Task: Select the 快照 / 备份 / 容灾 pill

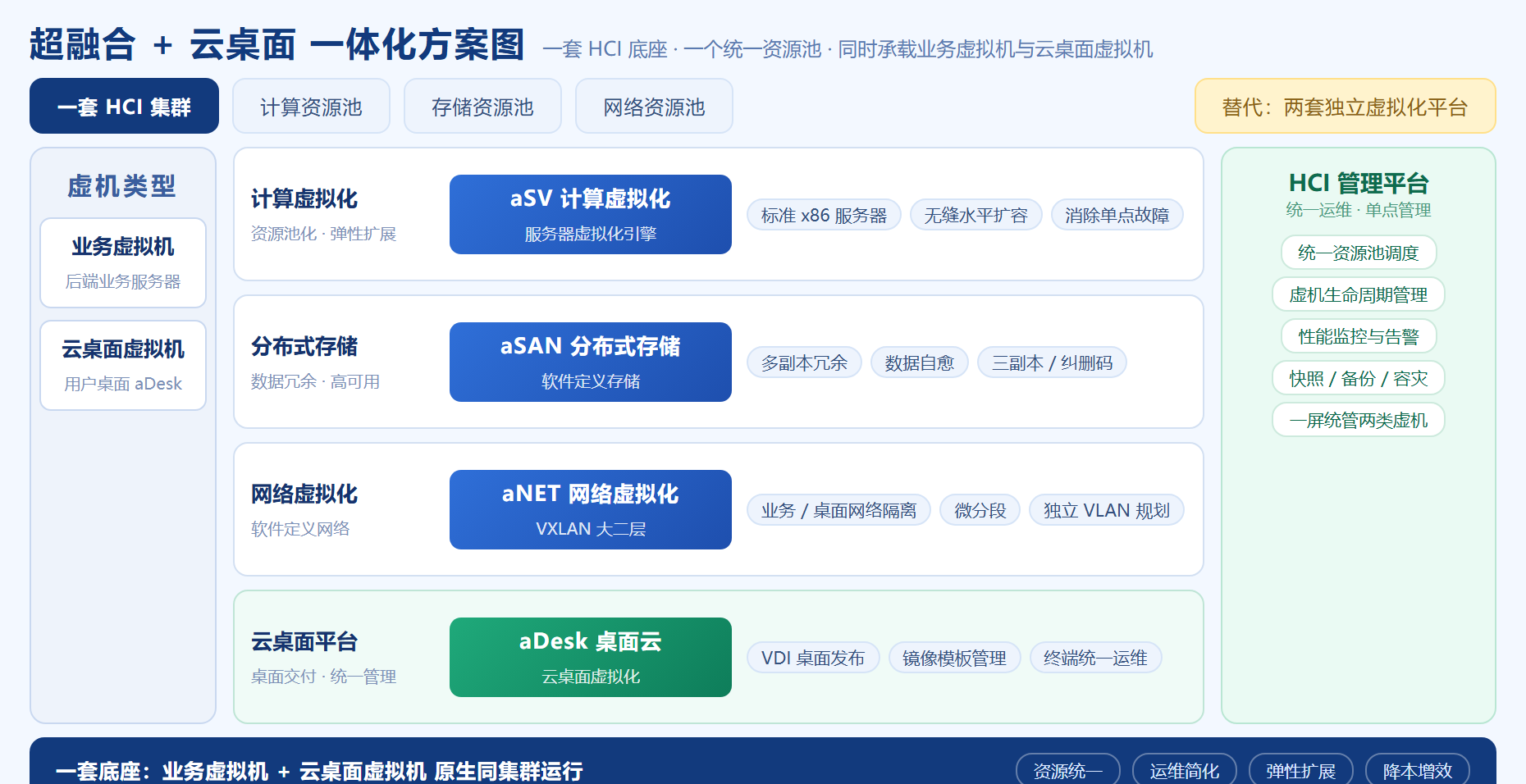Action: [x=1359, y=378]
